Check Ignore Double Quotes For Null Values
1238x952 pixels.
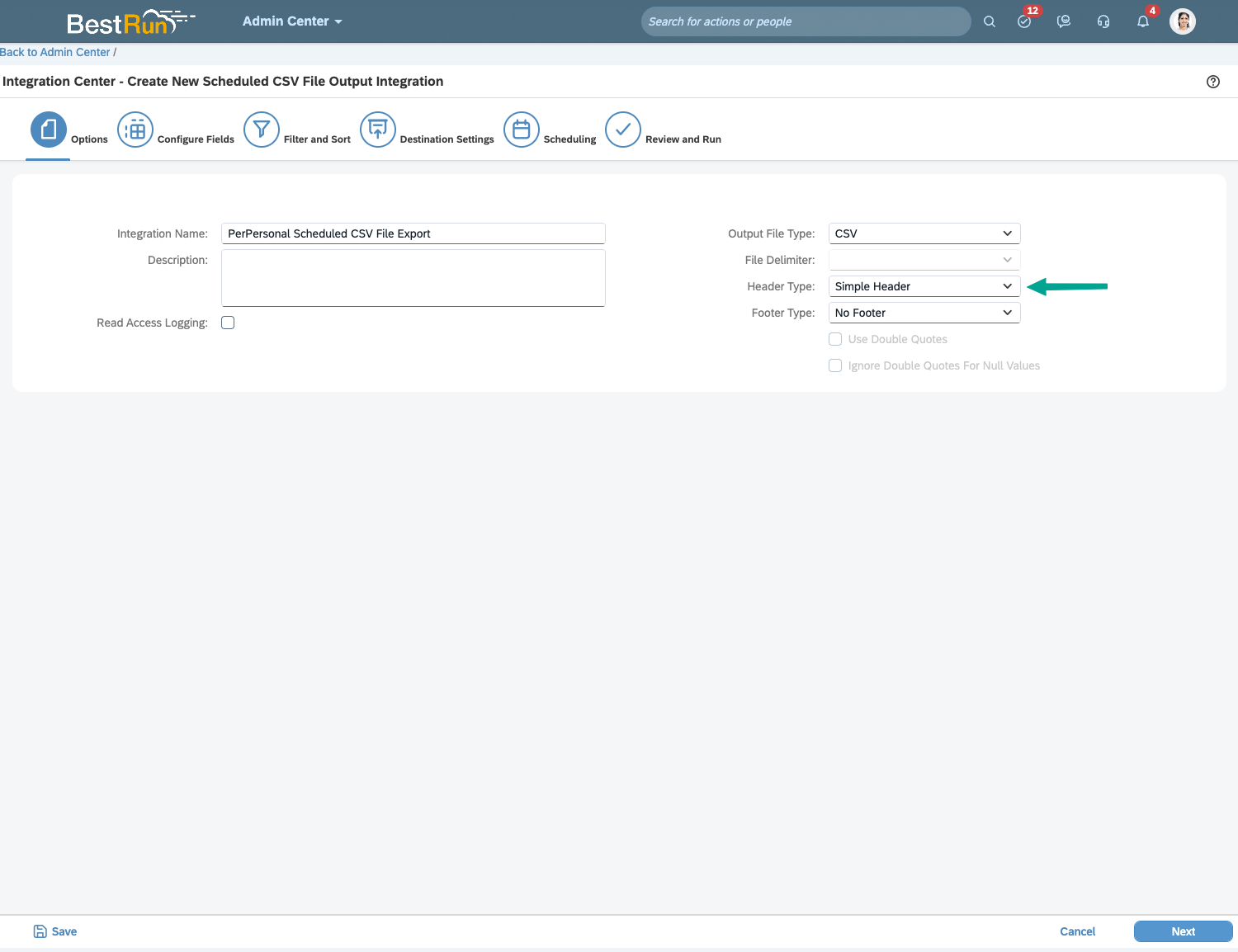pyautogui.click(x=835, y=365)
